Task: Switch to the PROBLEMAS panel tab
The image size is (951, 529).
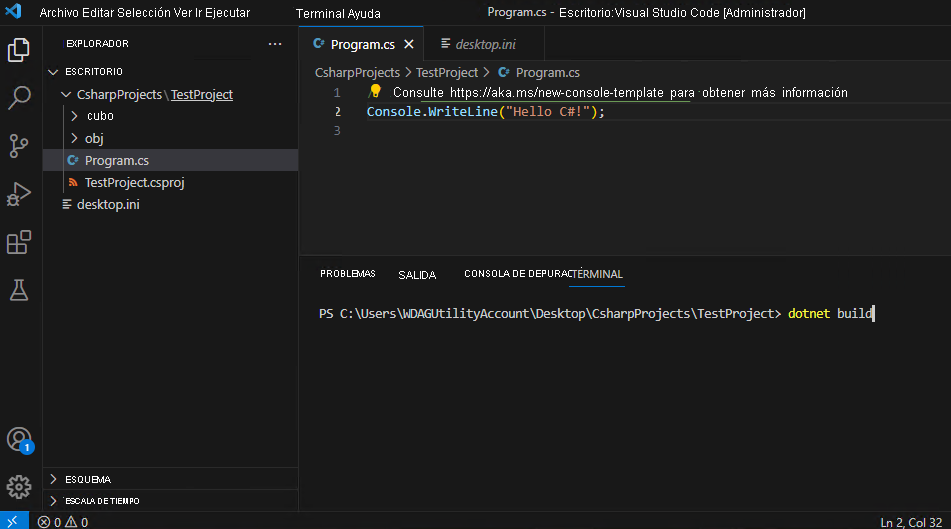Action: 348,274
